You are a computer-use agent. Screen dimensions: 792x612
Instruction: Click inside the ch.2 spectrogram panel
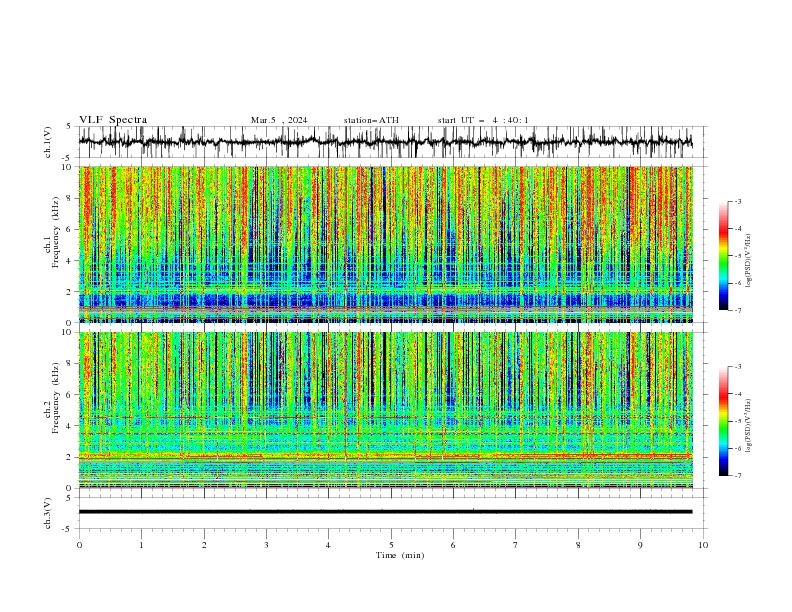click(x=385, y=410)
